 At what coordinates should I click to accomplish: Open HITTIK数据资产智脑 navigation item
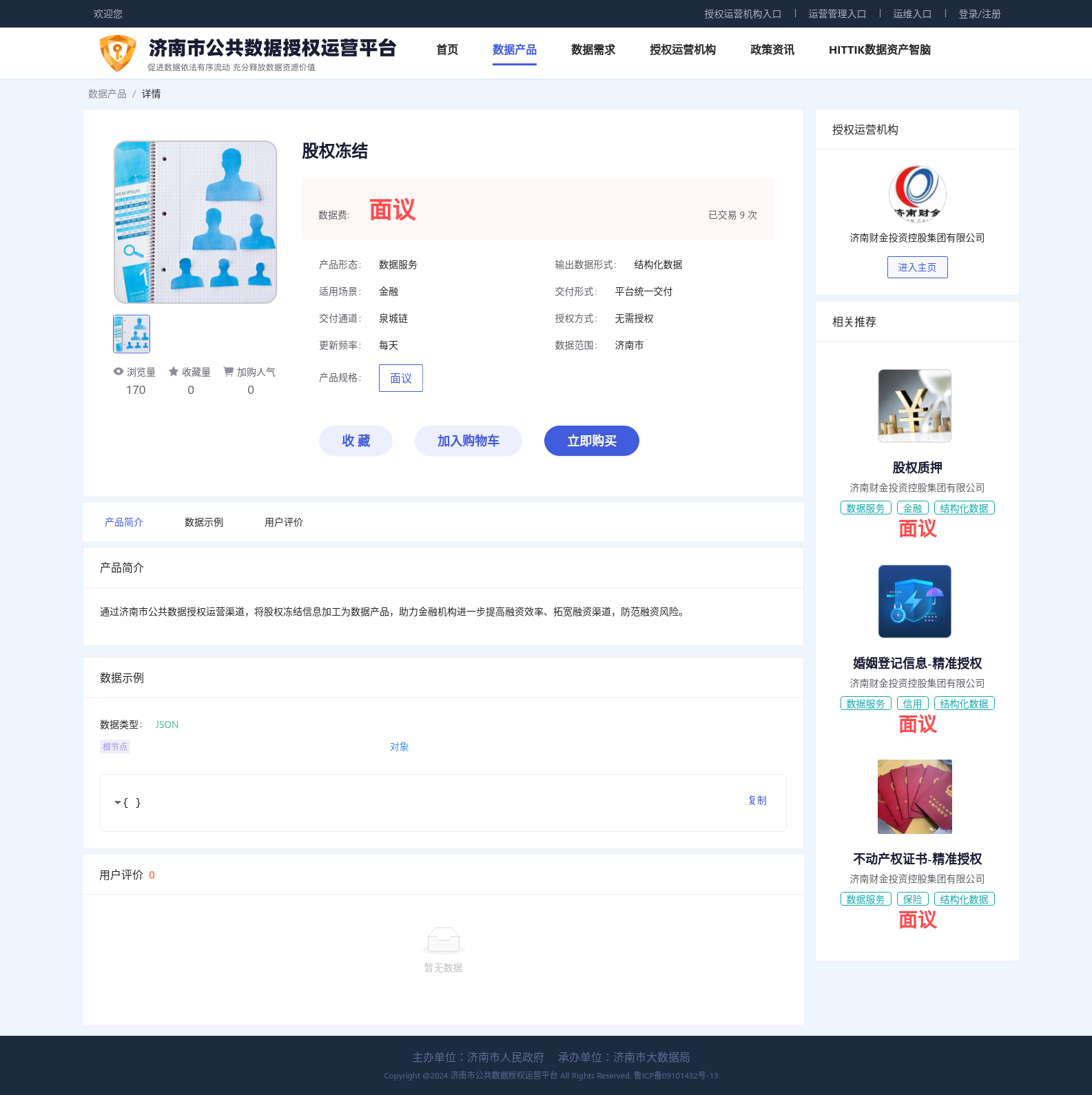click(880, 50)
